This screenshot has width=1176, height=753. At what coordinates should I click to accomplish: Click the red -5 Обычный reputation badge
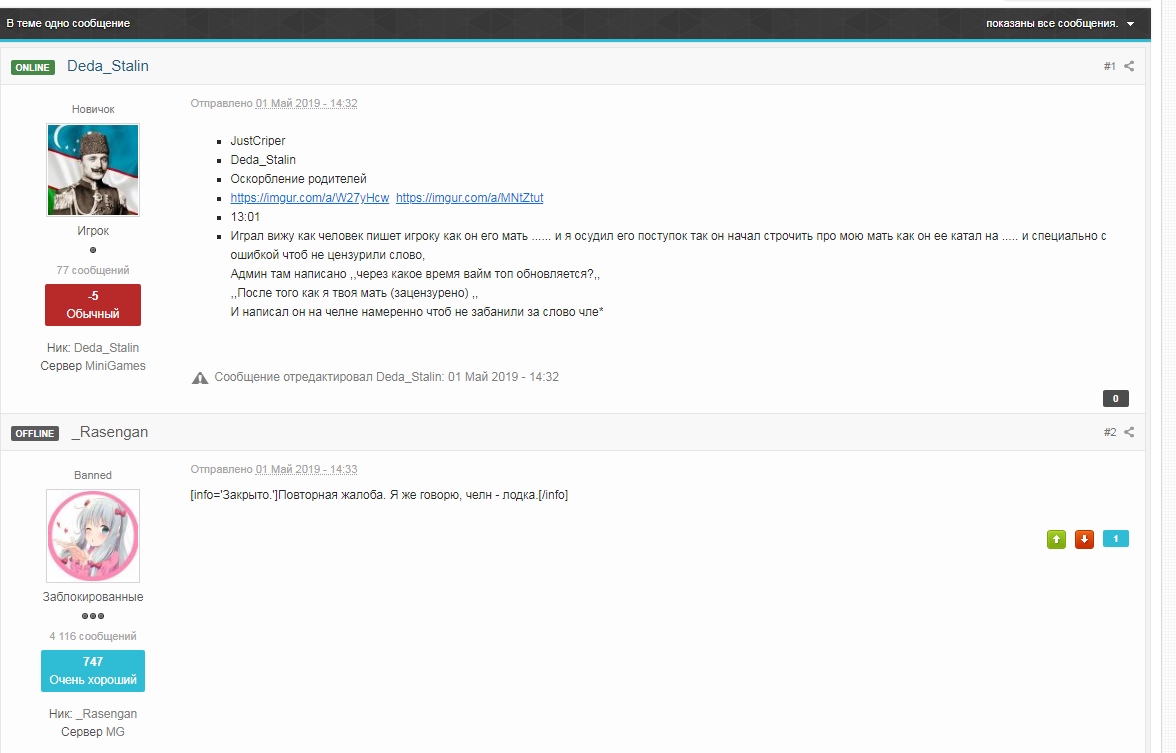(x=93, y=305)
